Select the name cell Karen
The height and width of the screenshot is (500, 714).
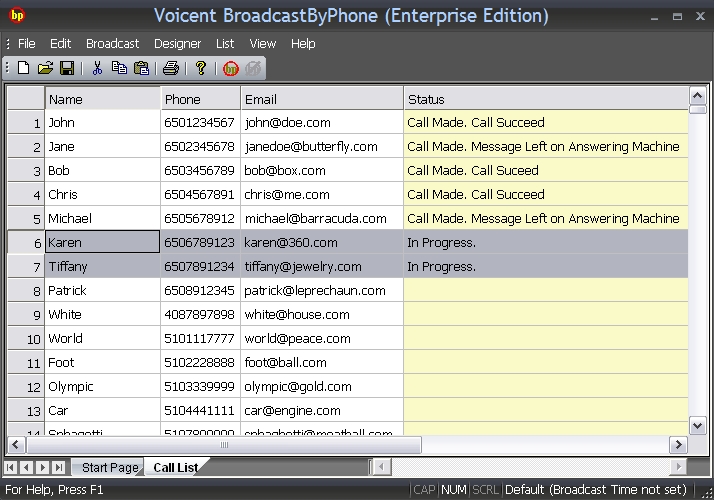click(x=102, y=242)
